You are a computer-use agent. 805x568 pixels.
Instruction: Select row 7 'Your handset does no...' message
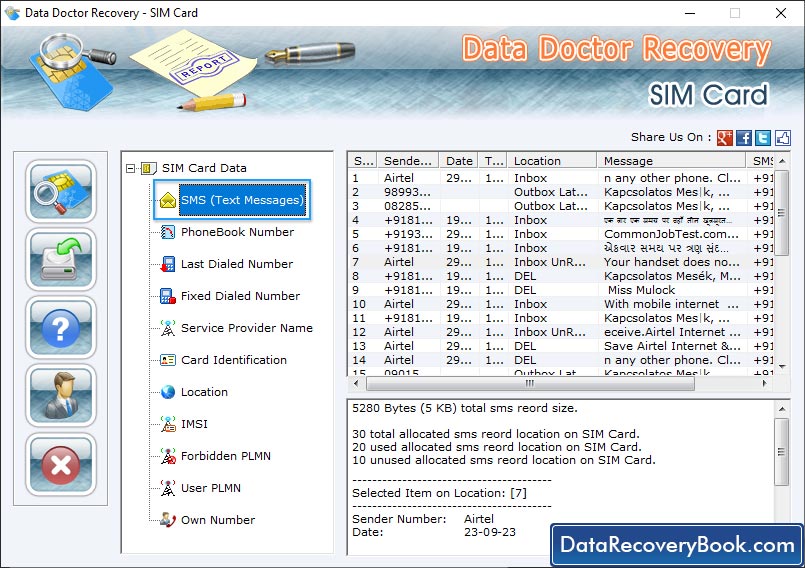561,262
